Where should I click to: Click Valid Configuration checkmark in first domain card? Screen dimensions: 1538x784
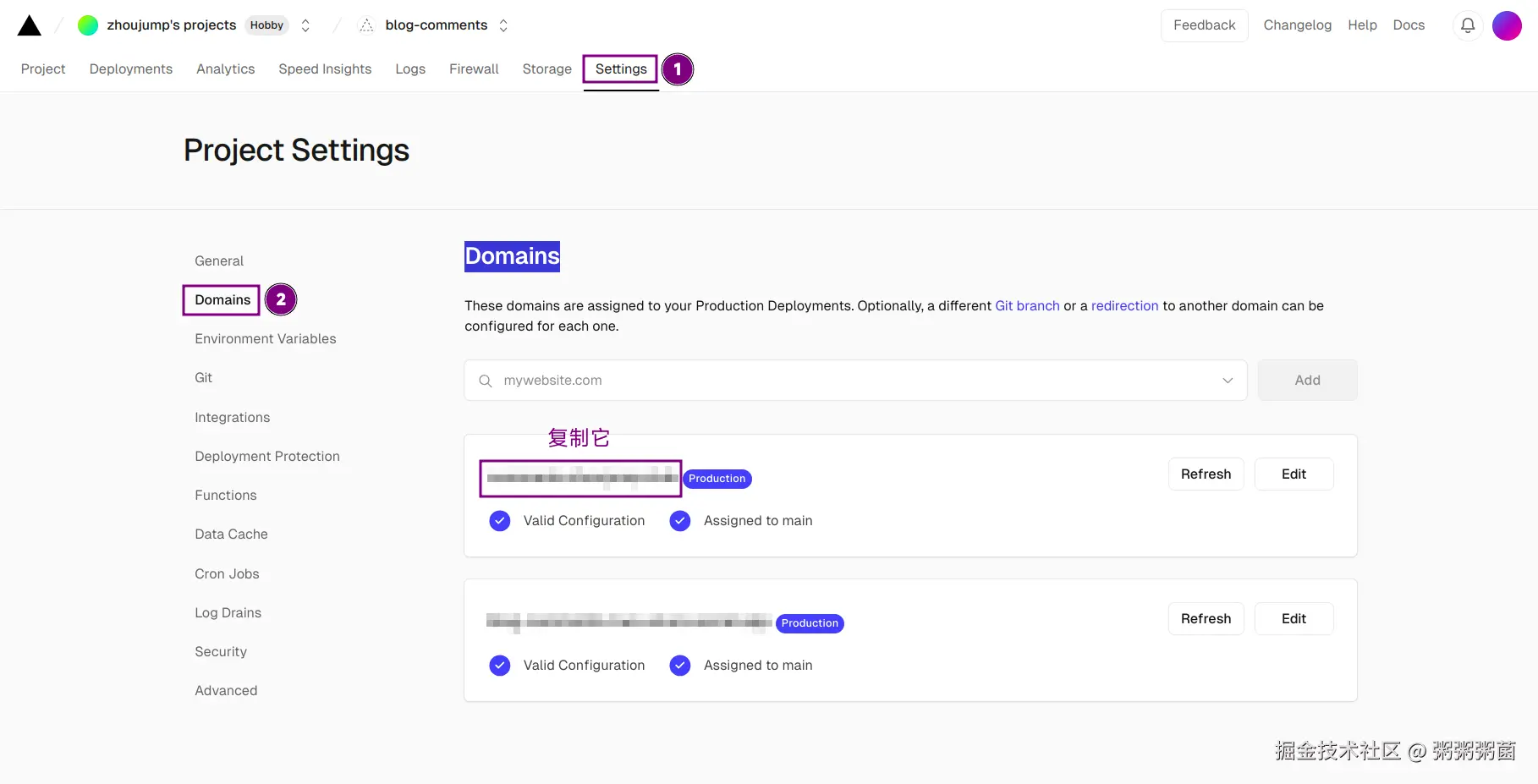coord(500,521)
